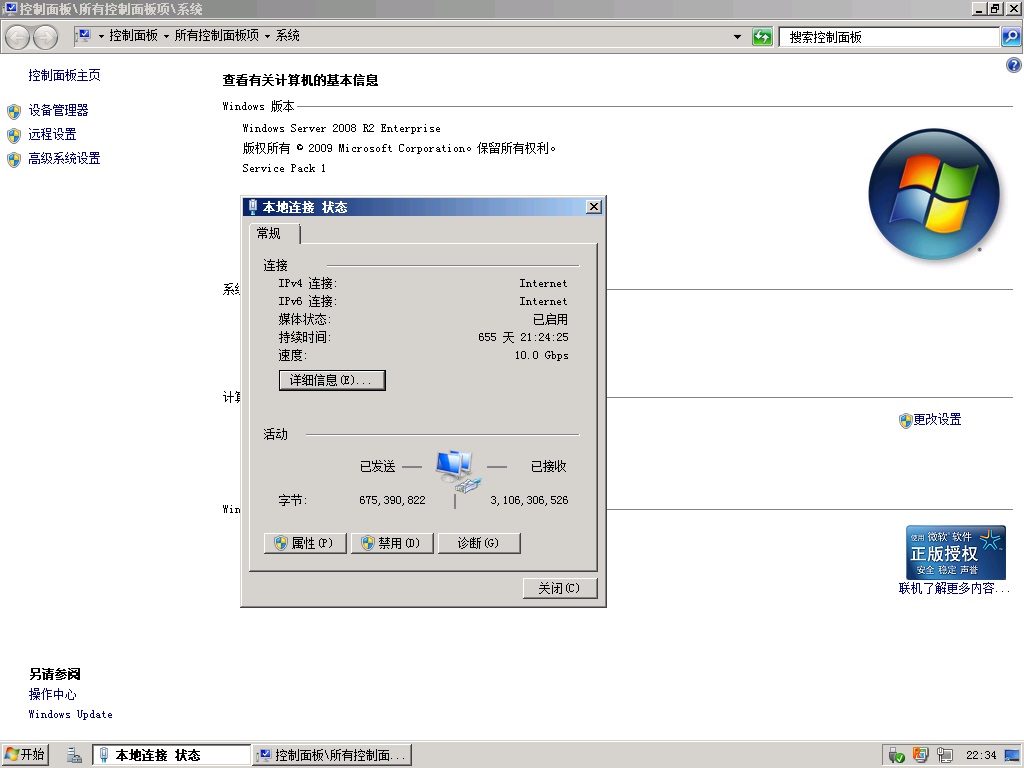The width and height of the screenshot is (1024, 768).
Task: Click the 更改设置 link
Action: [937, 419]
